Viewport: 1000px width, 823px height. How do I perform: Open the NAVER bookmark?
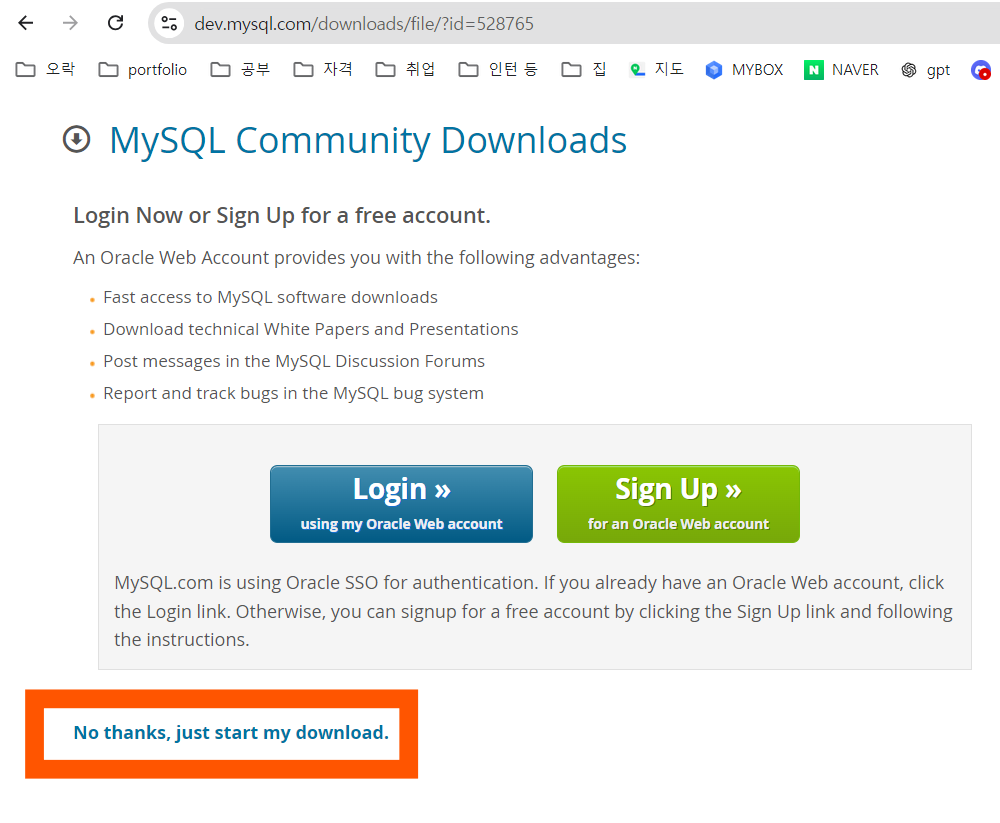pos(841,70)
